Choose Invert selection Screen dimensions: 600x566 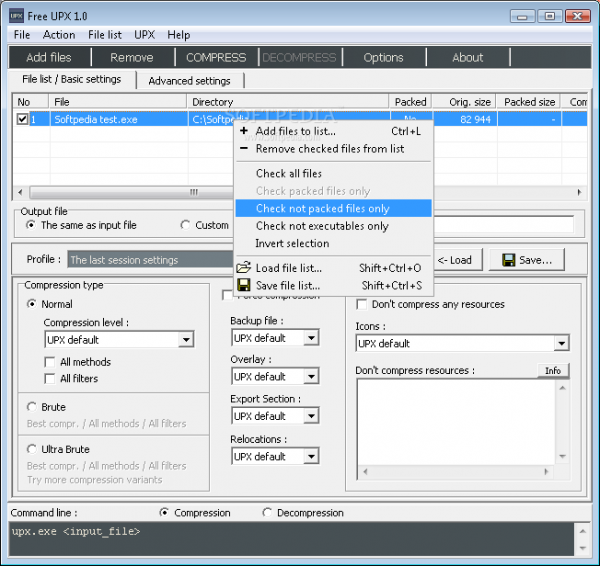click(334, 243)
